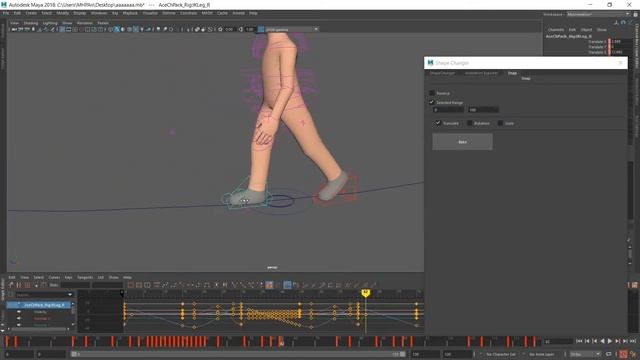
Task: Toggle the blue-highlighted icon in Graph Editor toolbar
Action: [287, 285]
